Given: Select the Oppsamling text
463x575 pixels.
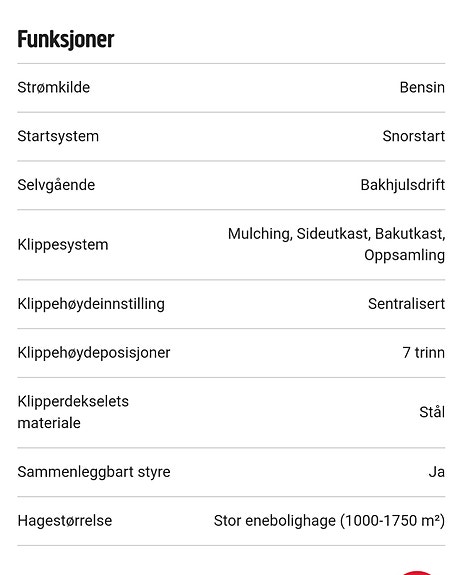Looking at the screenshot, I should [404, 255].
